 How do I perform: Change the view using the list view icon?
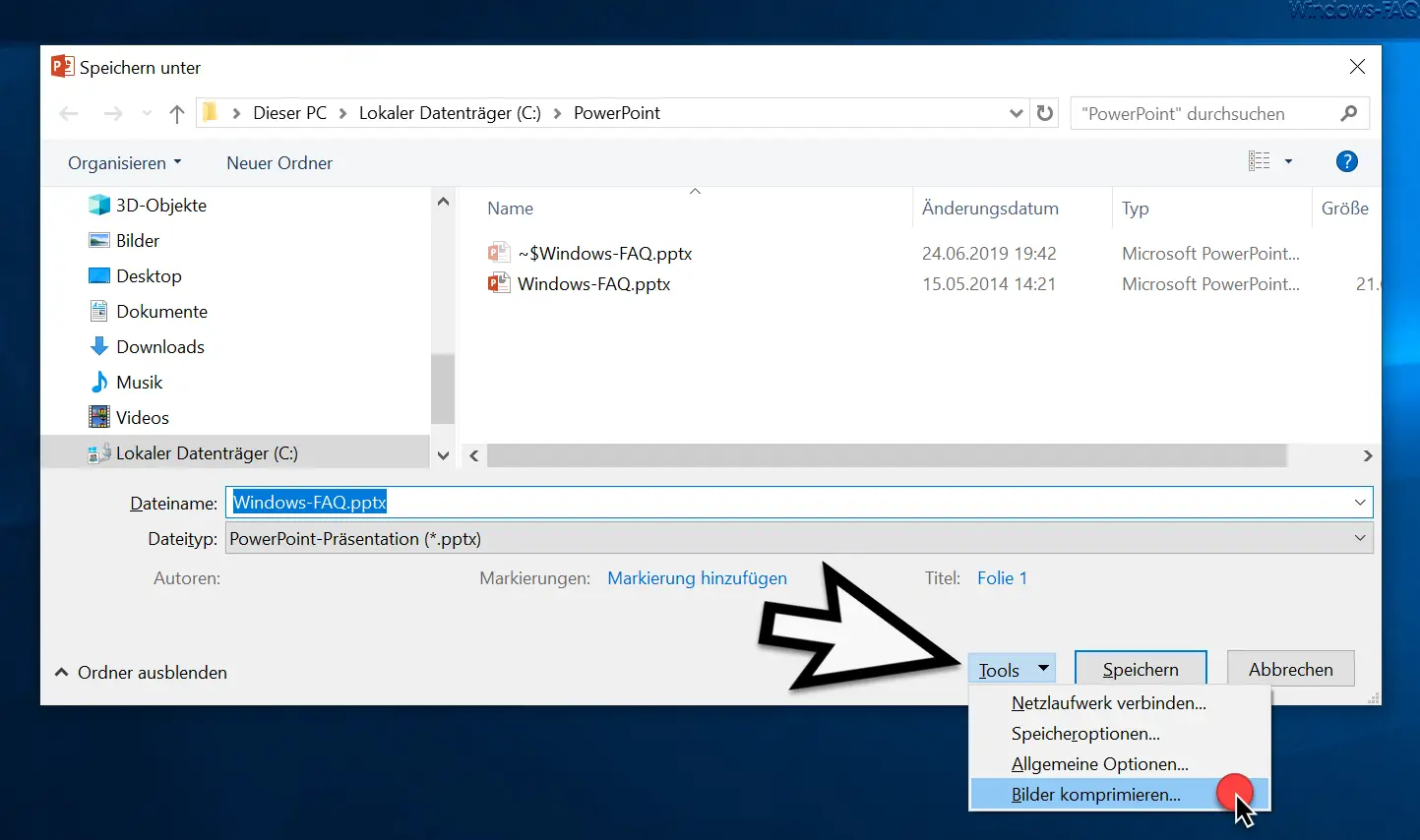point(1261,160)
